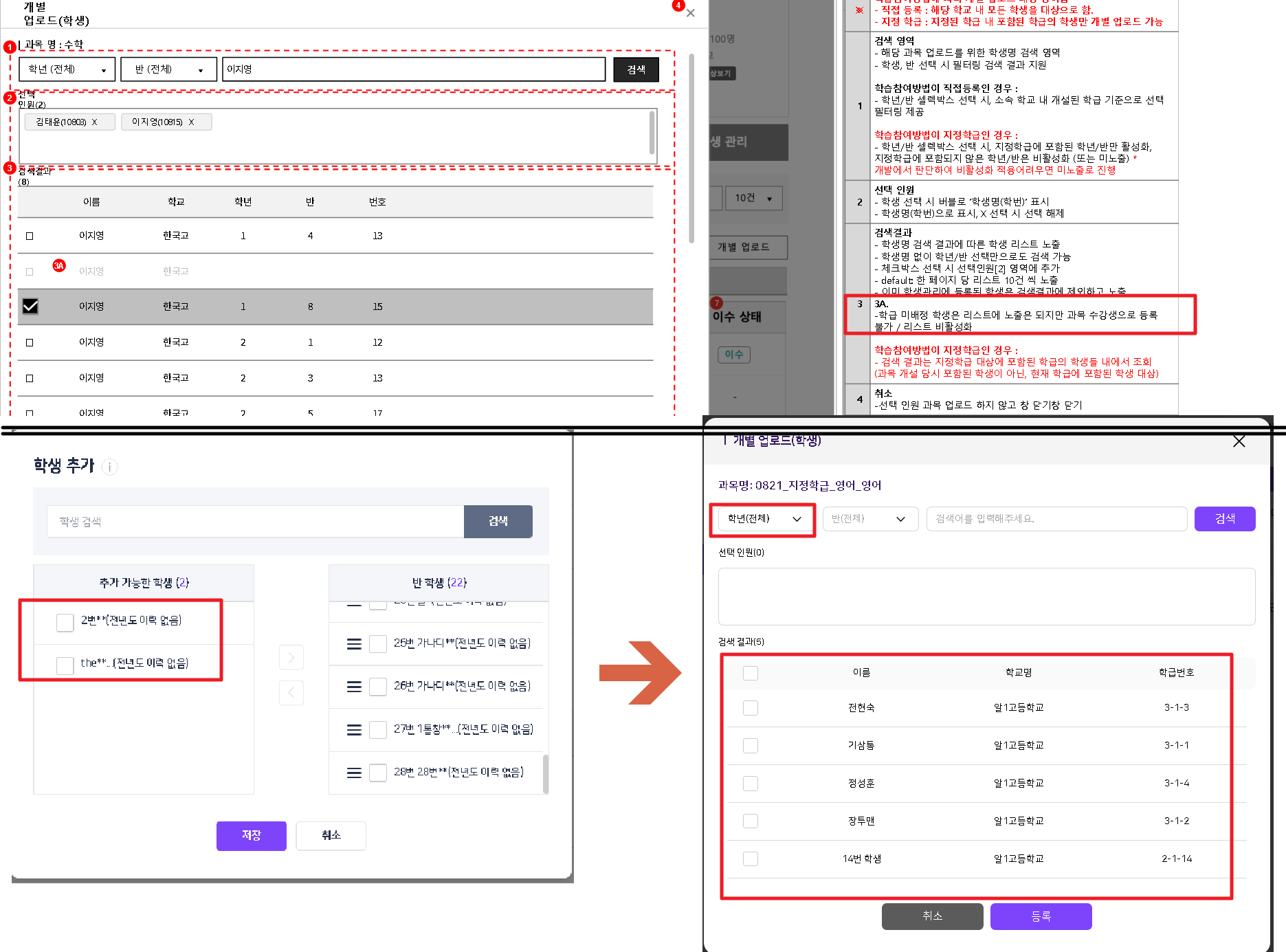Click the right arrow to move students

[x=291, y=658]
